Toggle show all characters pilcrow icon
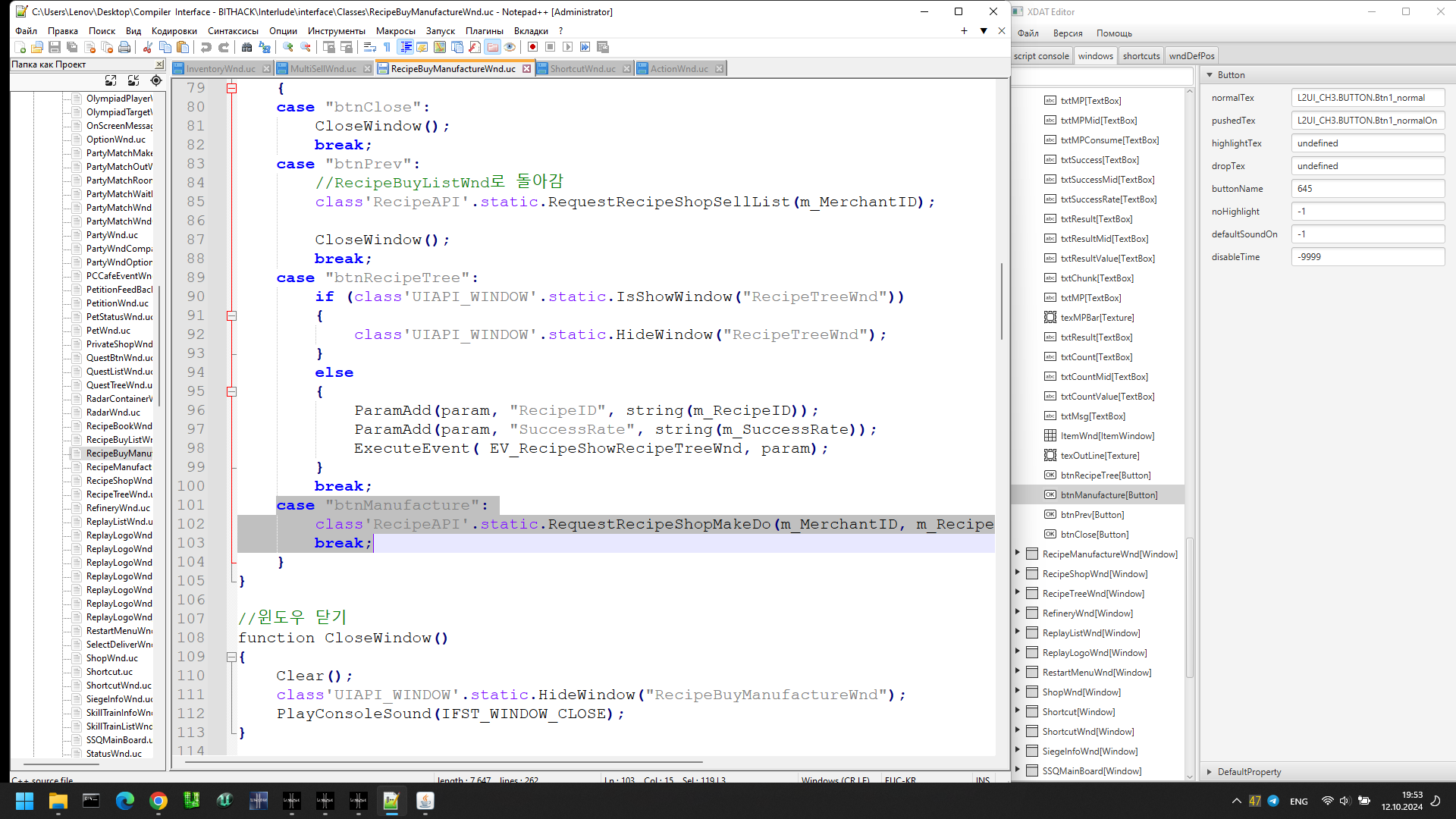Screen dimensions: 1456x819 [x=387, y=47]
